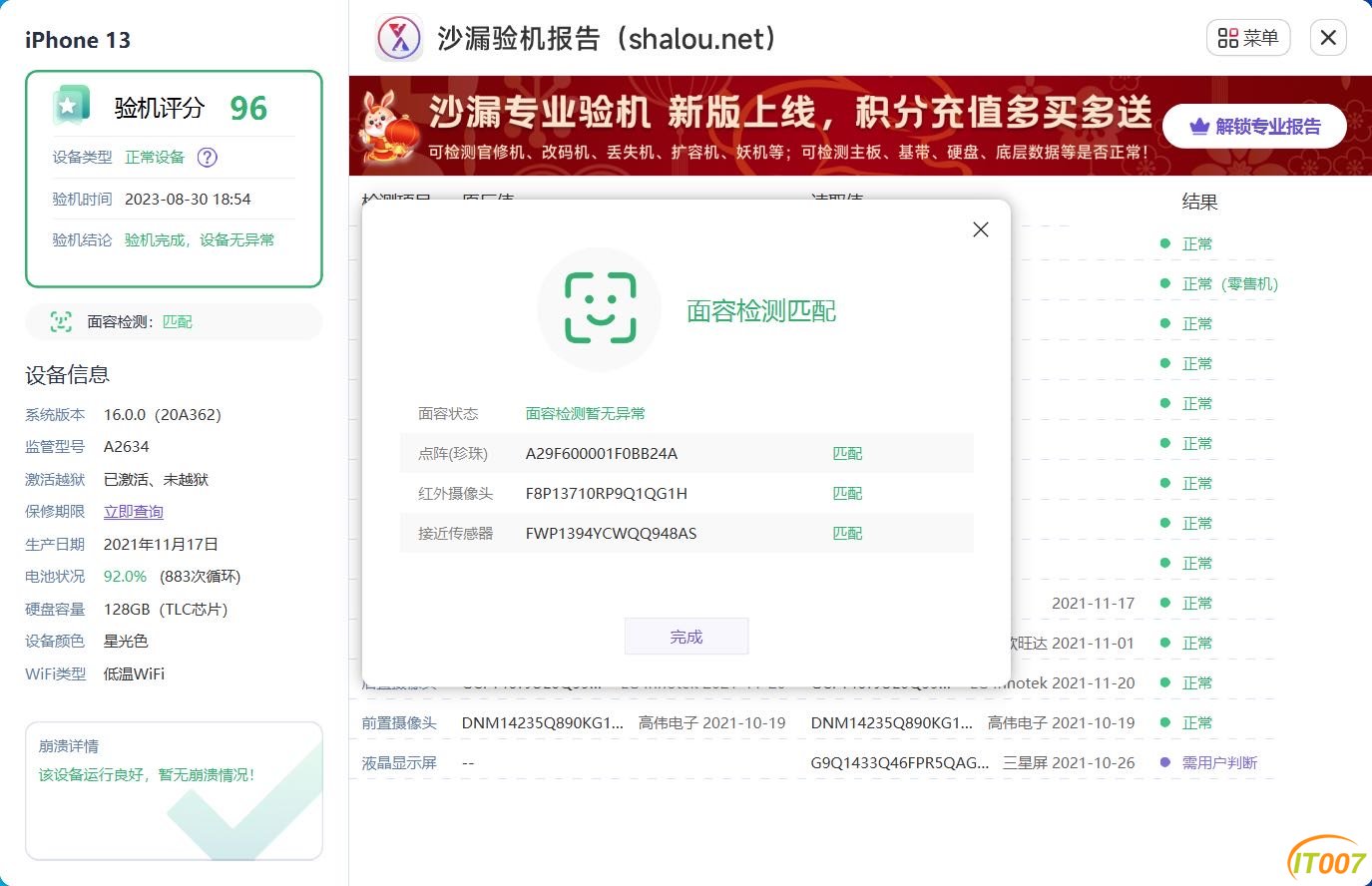Select the score value 96
The width and height of the screenshot is (1372, 886).
tap(248, 108)
